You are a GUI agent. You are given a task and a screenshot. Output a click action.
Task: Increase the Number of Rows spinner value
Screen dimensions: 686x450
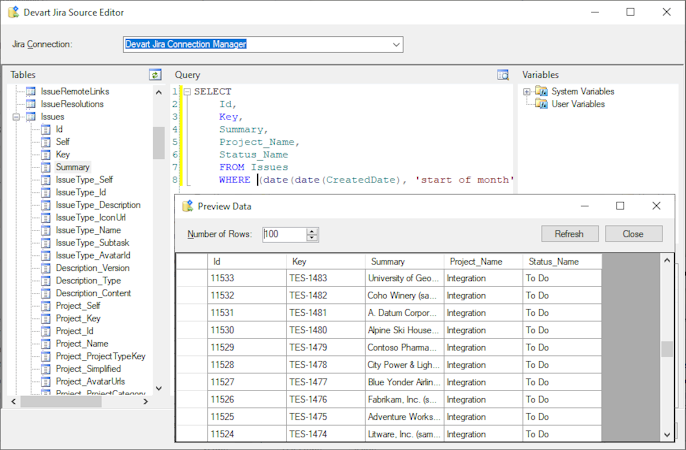313,230
